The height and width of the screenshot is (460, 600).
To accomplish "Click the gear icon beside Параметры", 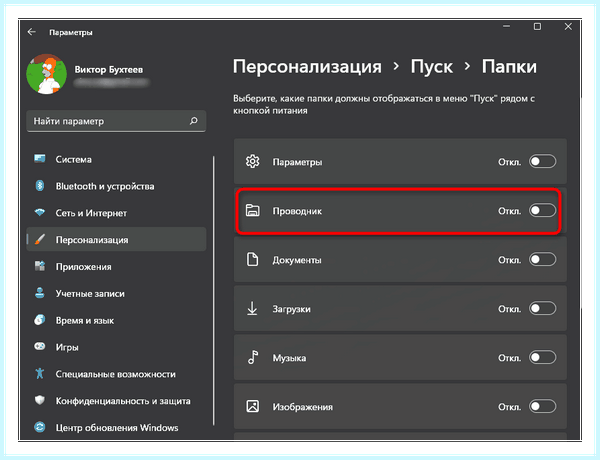I will click(x=253, y=161).
